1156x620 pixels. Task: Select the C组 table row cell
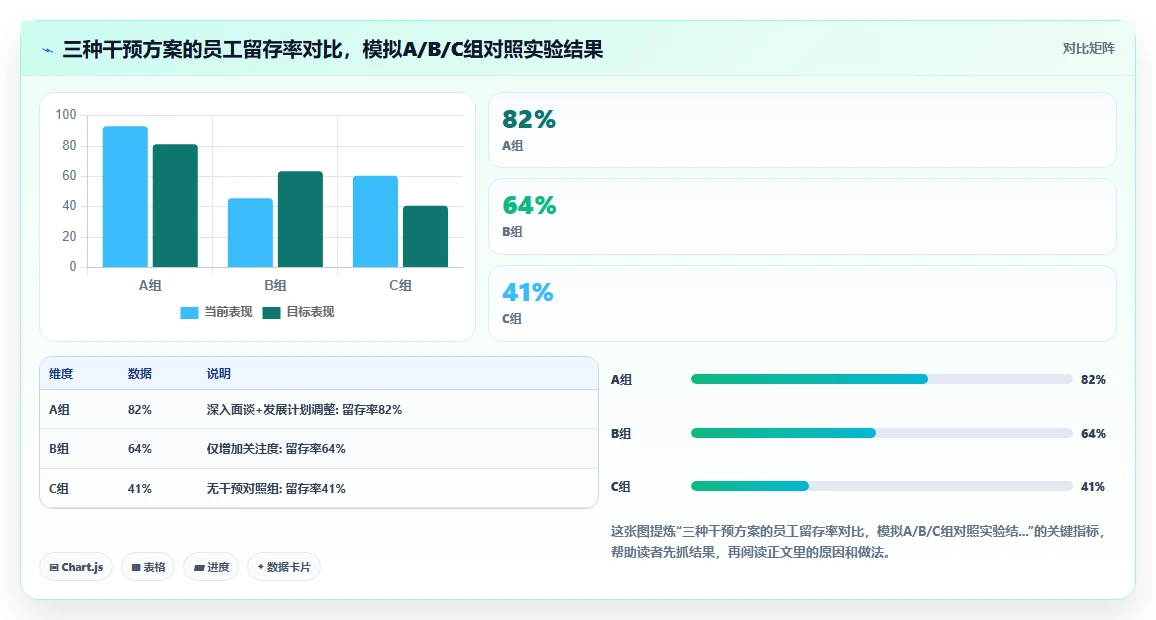click(60, 489)
